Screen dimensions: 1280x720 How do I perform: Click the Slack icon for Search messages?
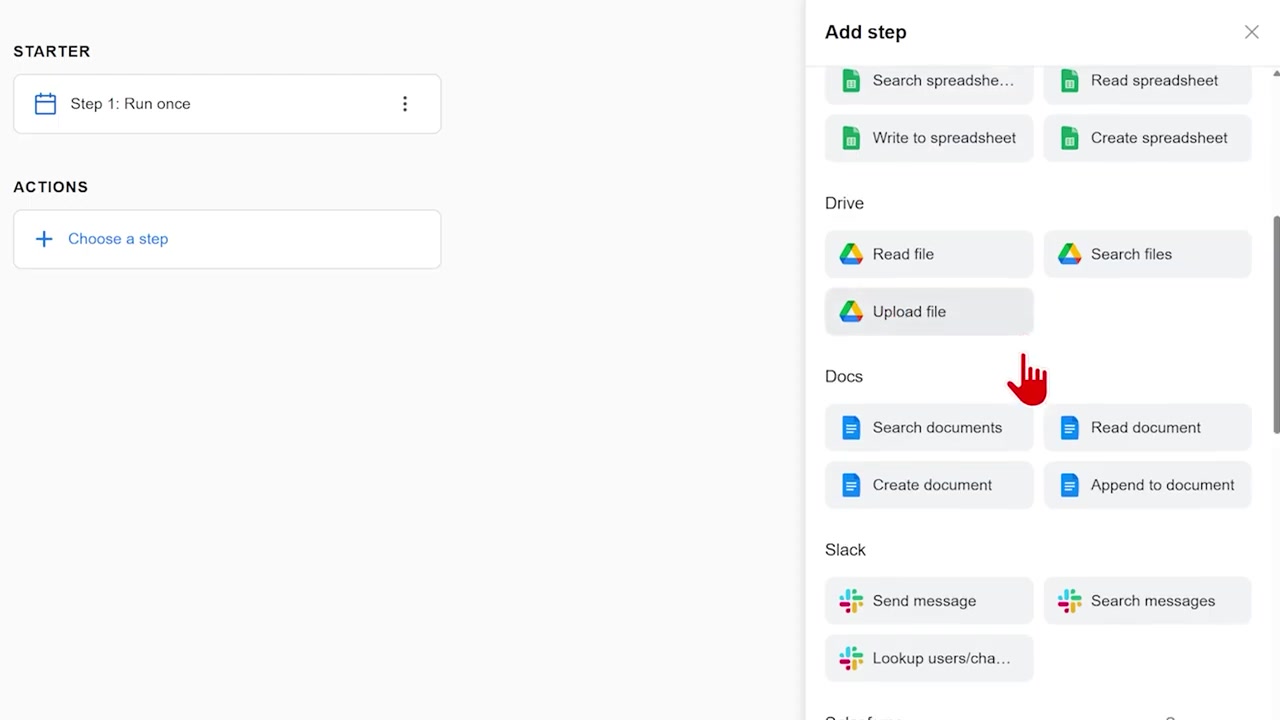[1069, 601]
